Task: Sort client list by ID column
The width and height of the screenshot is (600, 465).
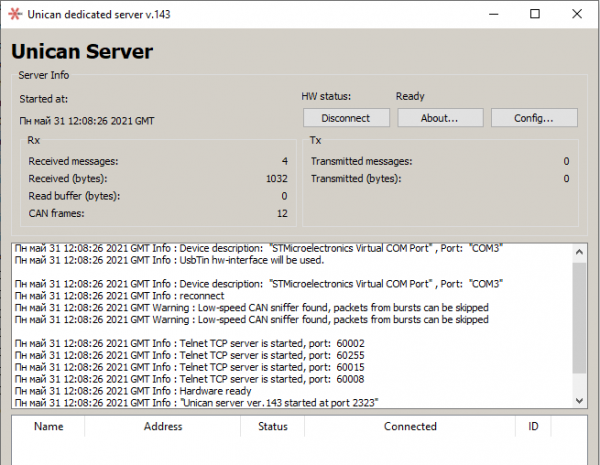Action: [533, 426]
